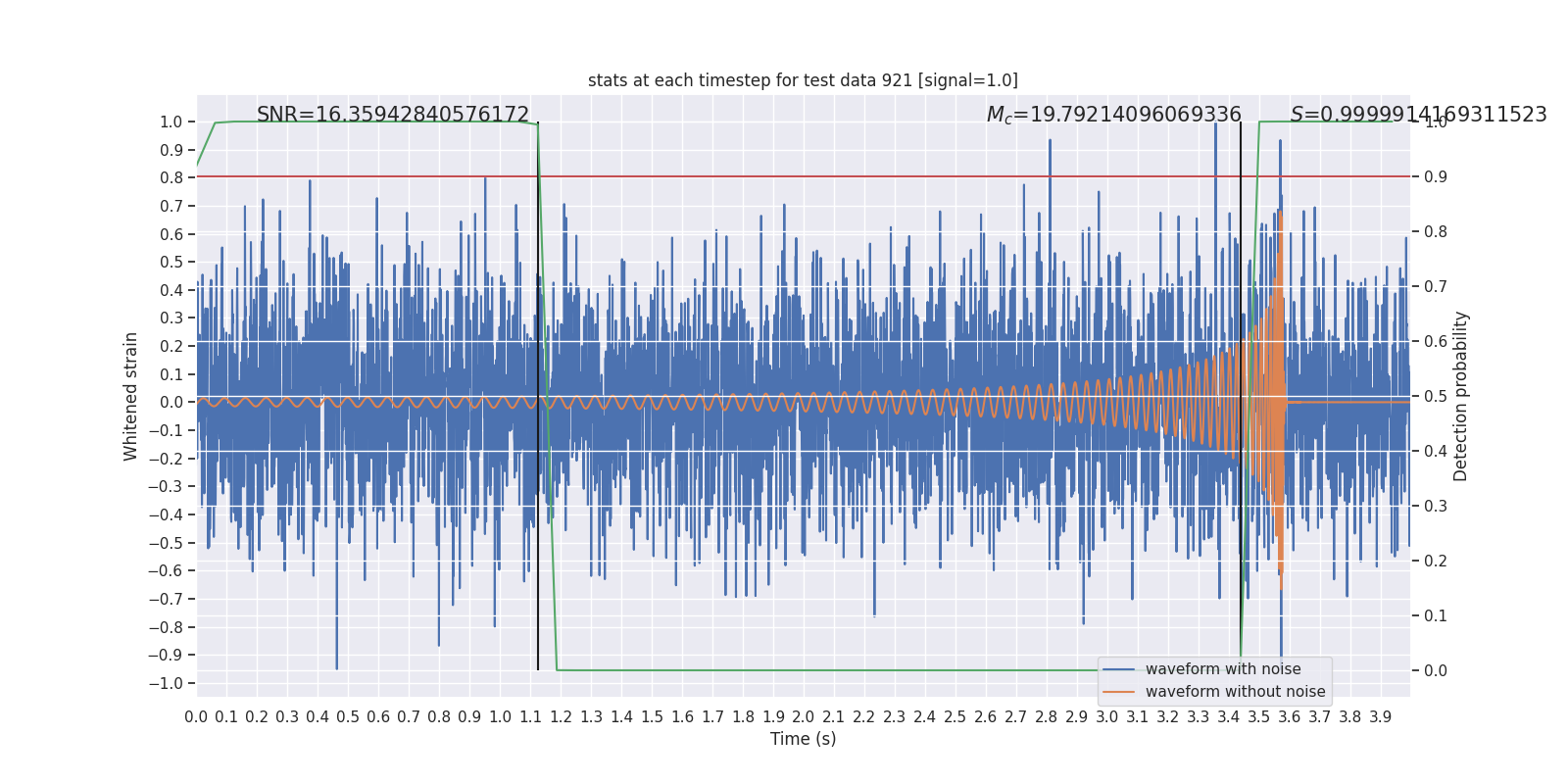The height and width of the screenshot is (784, 1568).
Task: Click the 1.0 tick on Whitened strain axis
Action: [x=171, y=122]
